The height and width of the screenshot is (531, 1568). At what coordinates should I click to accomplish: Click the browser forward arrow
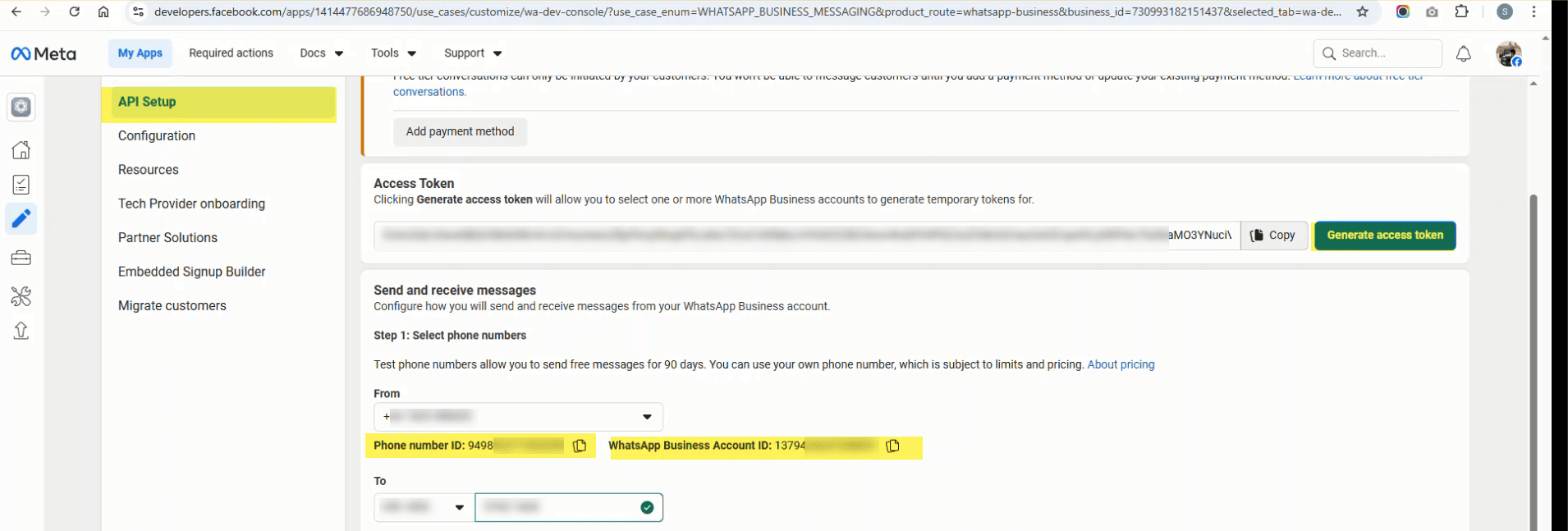[x=45, y=11]
